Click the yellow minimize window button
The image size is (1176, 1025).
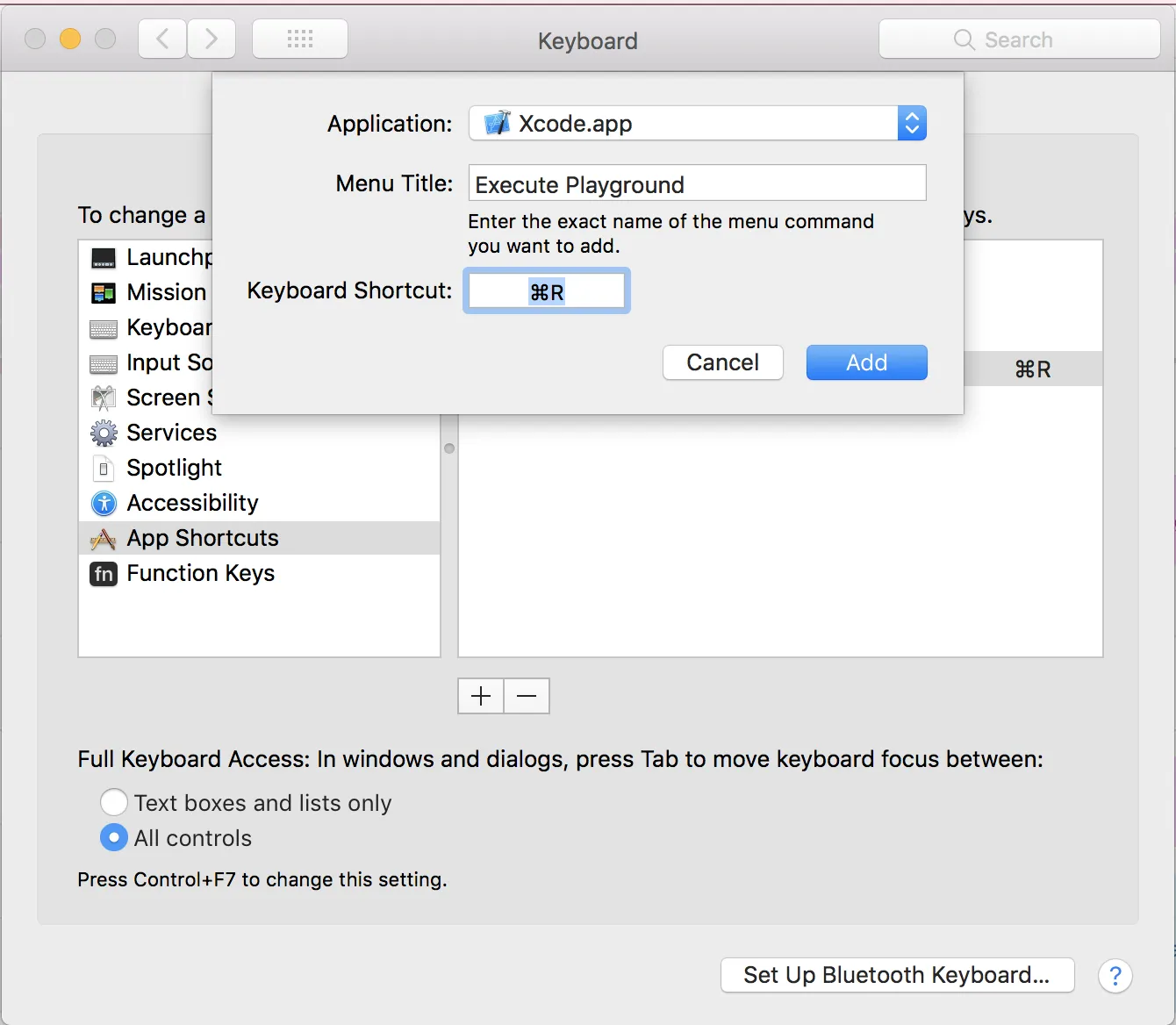click(x=70, y=39)
